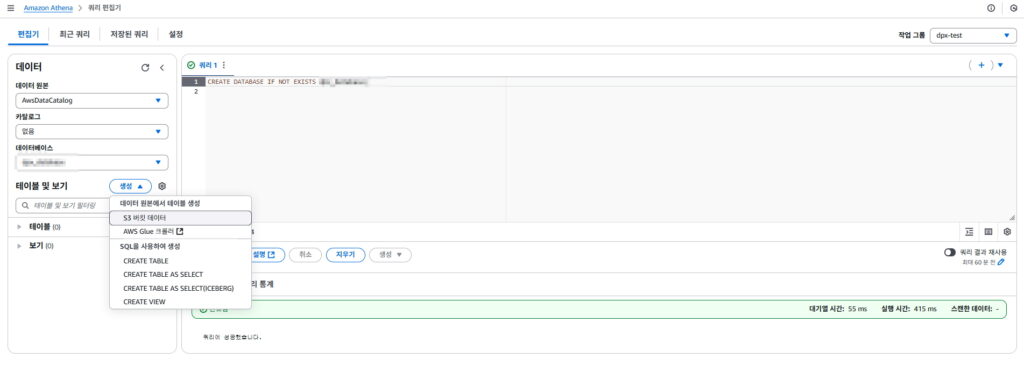This screenshot has height=380, width=1024.
Task: Click the Clear button
Action: tap(345, 255)
